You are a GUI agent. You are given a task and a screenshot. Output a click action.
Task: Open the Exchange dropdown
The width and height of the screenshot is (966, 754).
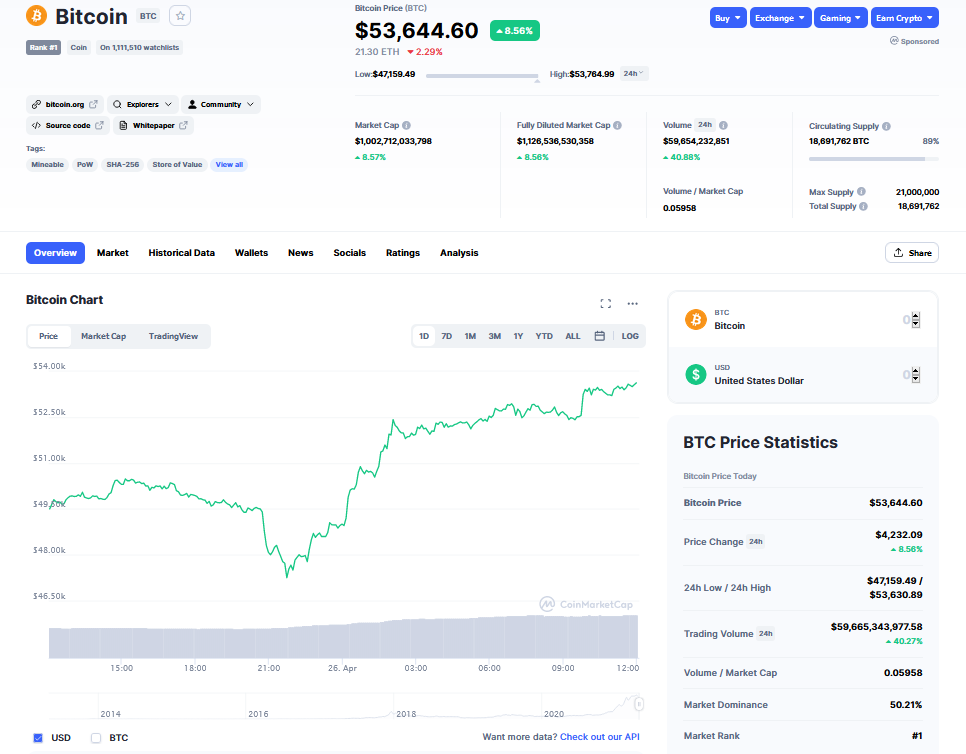(x=780, y=18)
